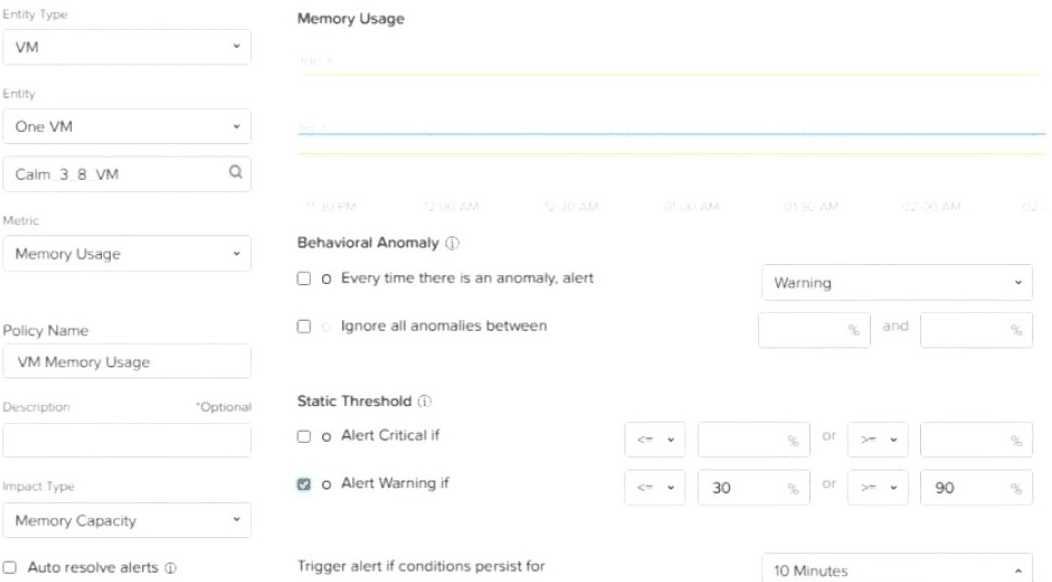Check the 'Ignore all anomalies between' option

click(x=304, y=327)
